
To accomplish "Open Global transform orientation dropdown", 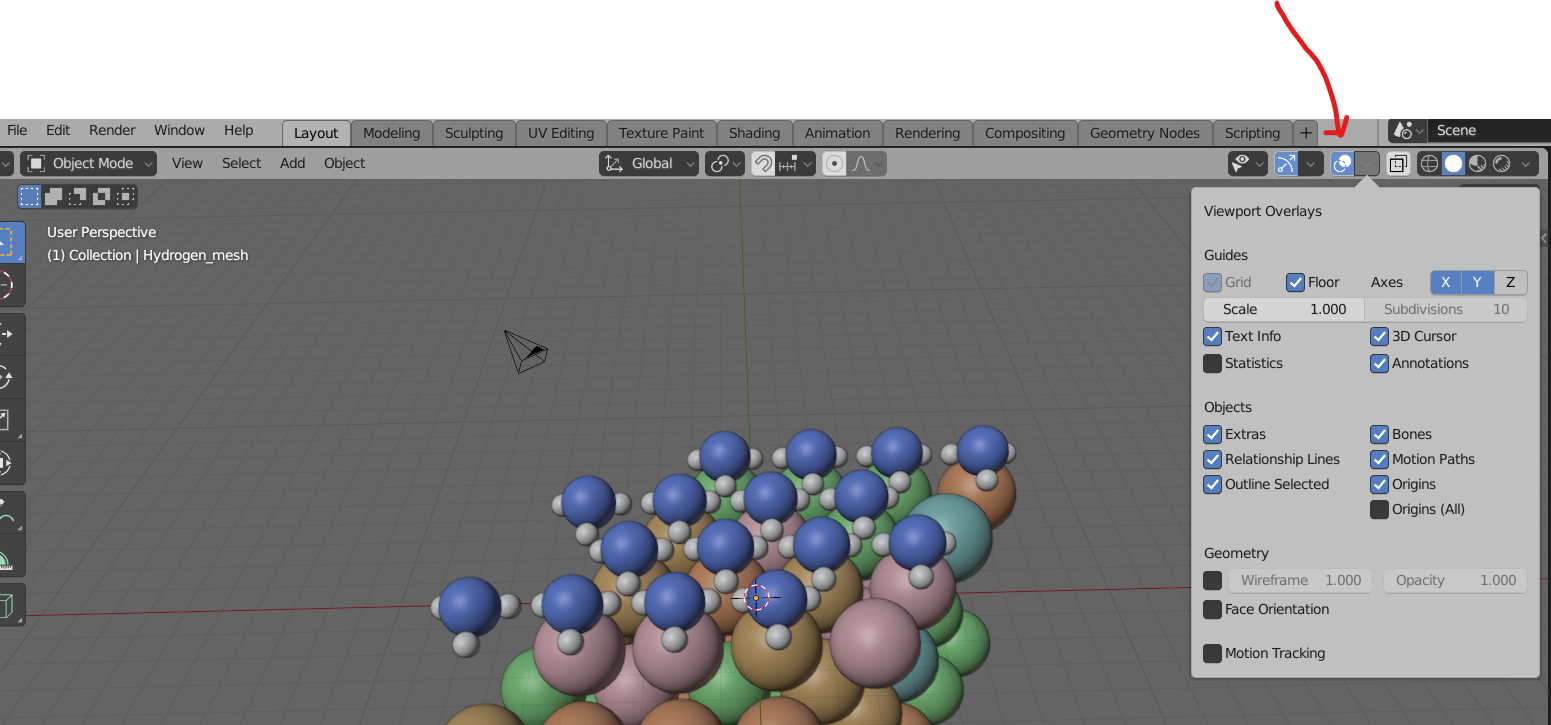I will point(649,163).
